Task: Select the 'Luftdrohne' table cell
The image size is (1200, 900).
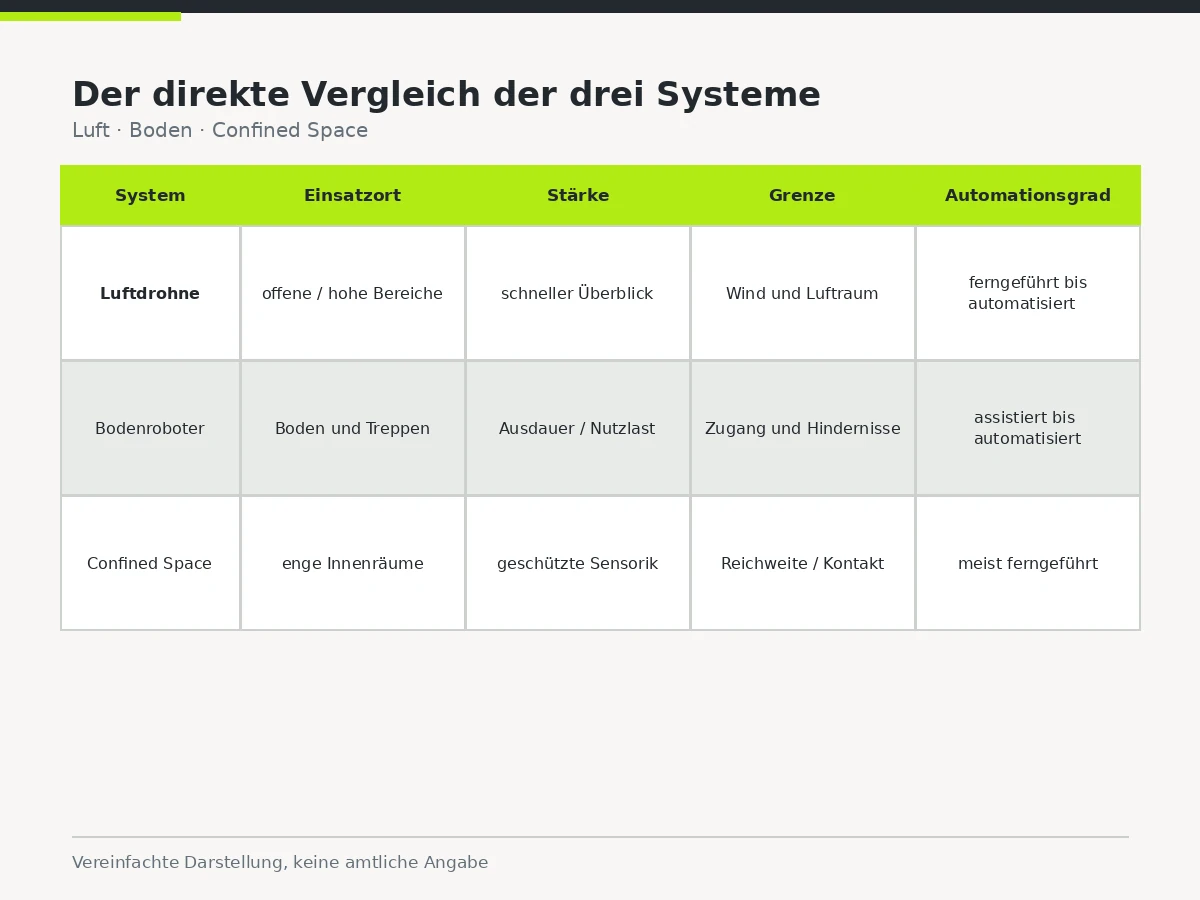Action: point(150,293)
